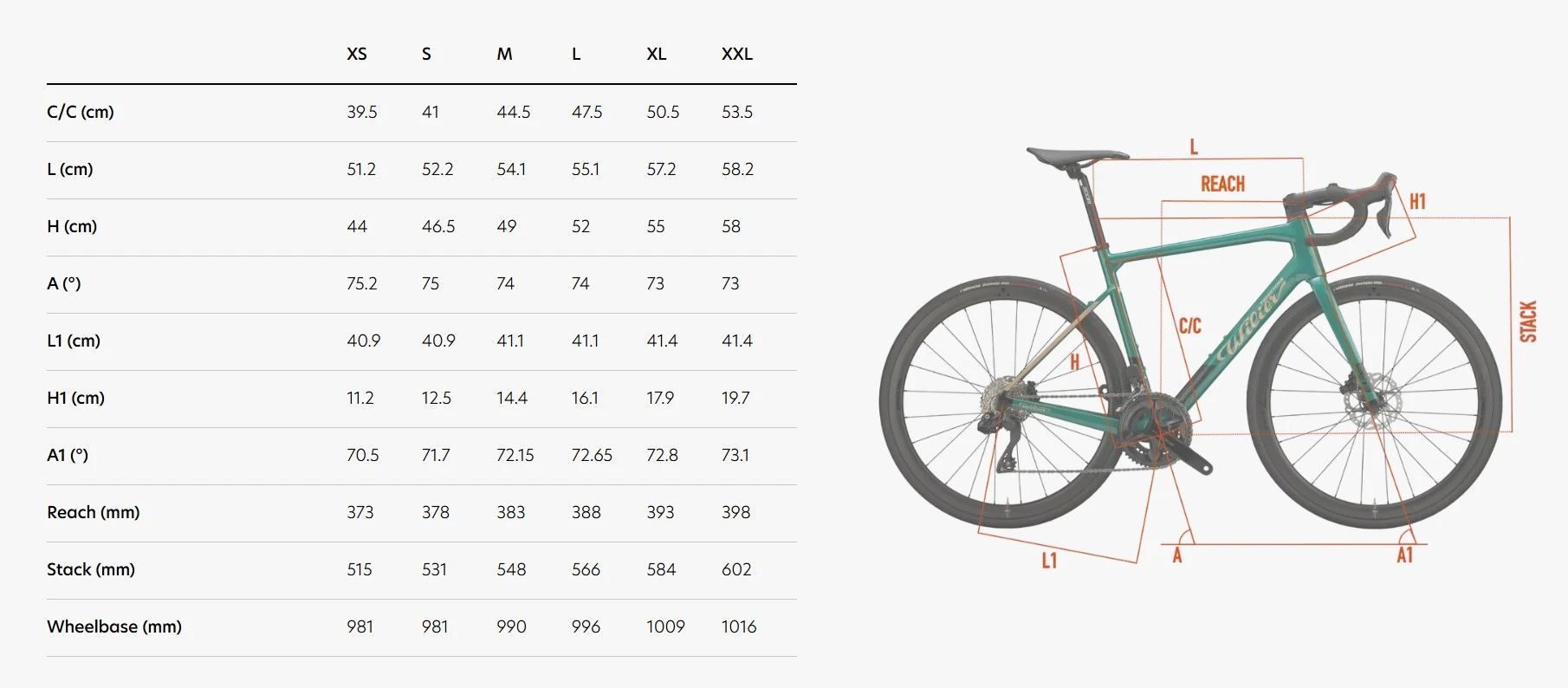This screenshot has width=1568, height=688.
Task: Click the Reach (mm) row label
Action: 94,512
